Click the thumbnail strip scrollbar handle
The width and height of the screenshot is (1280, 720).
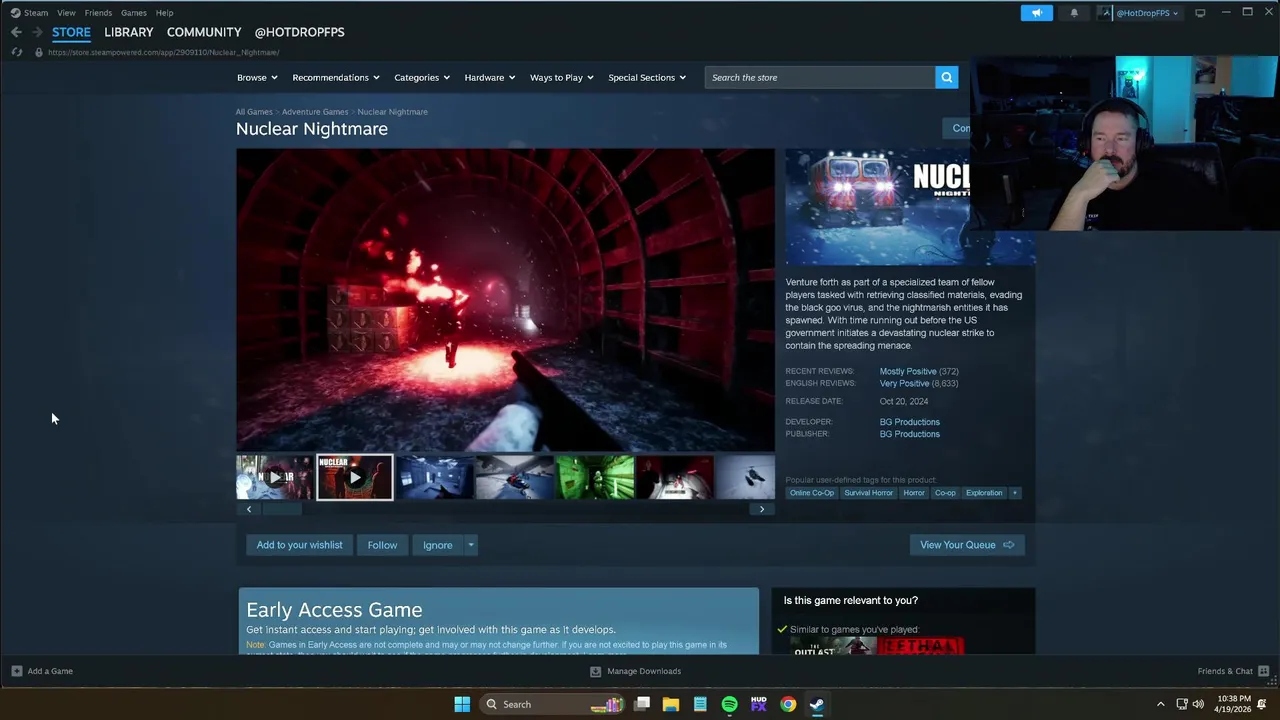[x=282, y=509]
